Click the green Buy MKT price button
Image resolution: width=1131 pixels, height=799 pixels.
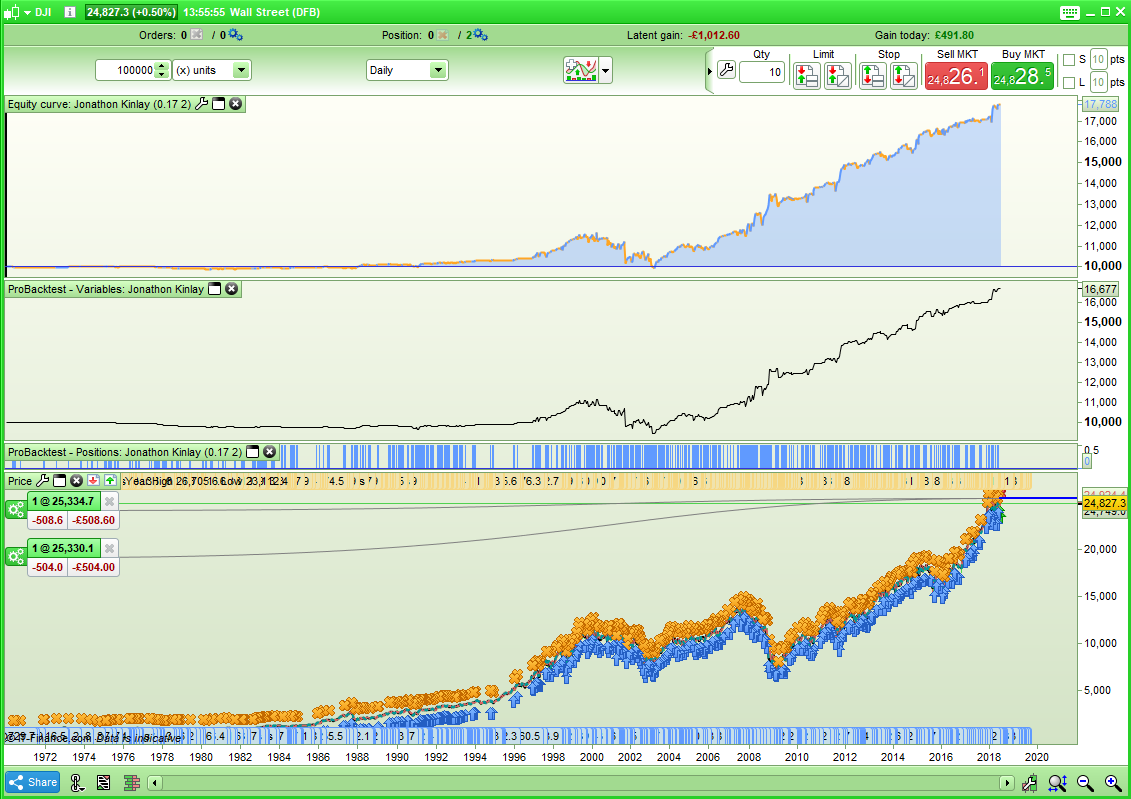coord(1022,76)
